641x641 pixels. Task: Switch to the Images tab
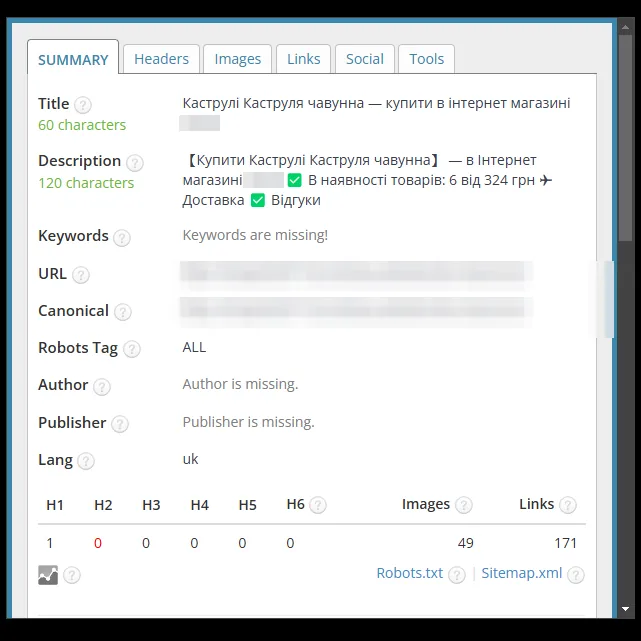(238, 59)
